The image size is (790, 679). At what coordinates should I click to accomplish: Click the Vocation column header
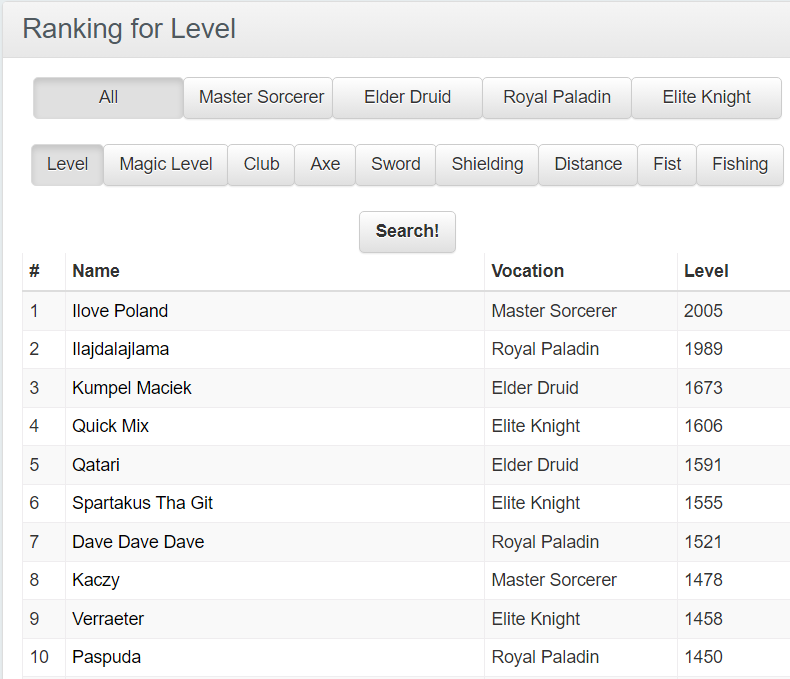[528, 271]
